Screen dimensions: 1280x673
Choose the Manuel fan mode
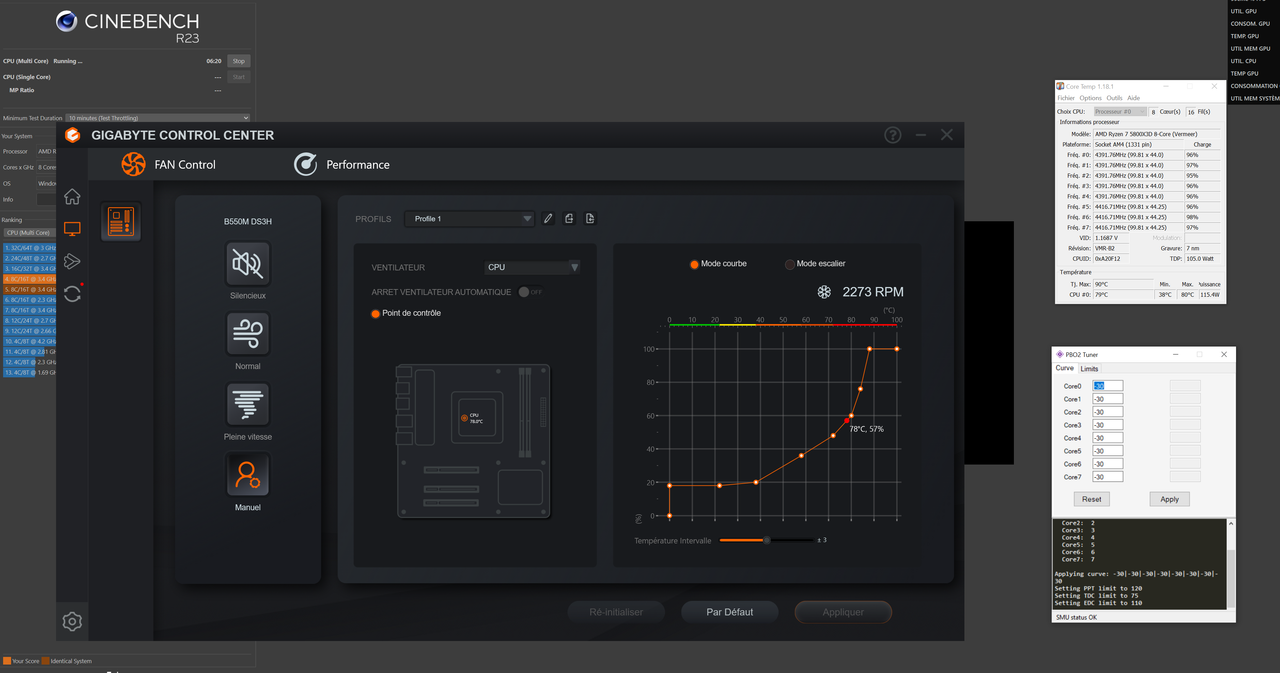click(248, 475)
